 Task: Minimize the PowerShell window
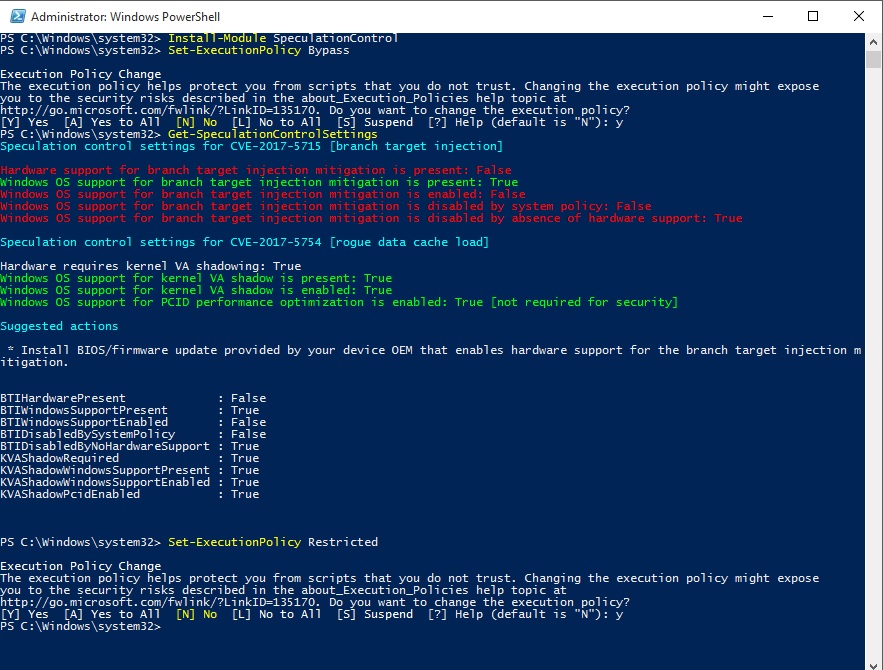pos(768,16)
